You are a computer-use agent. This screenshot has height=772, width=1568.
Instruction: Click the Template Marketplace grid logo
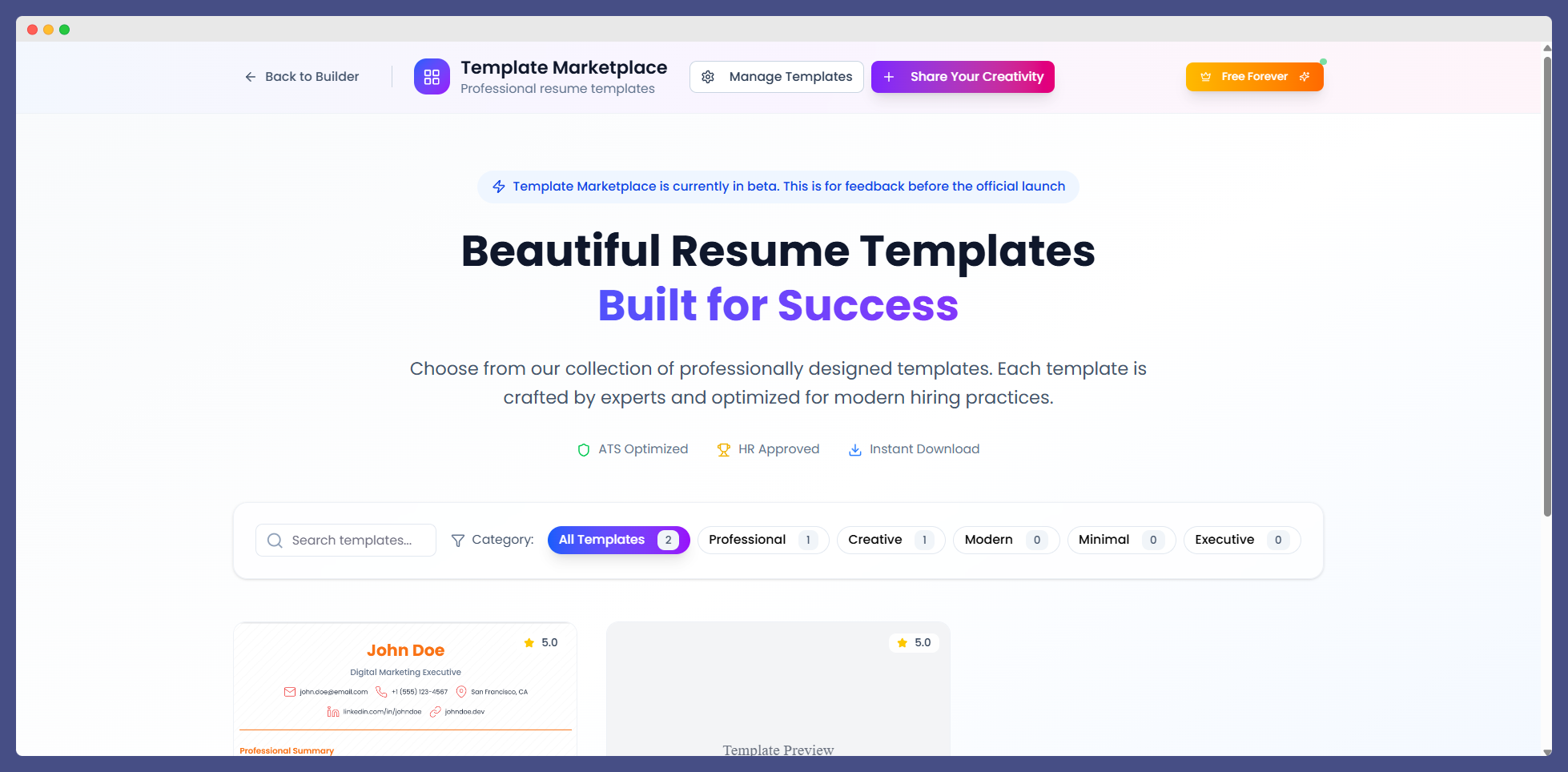point(432,76)
